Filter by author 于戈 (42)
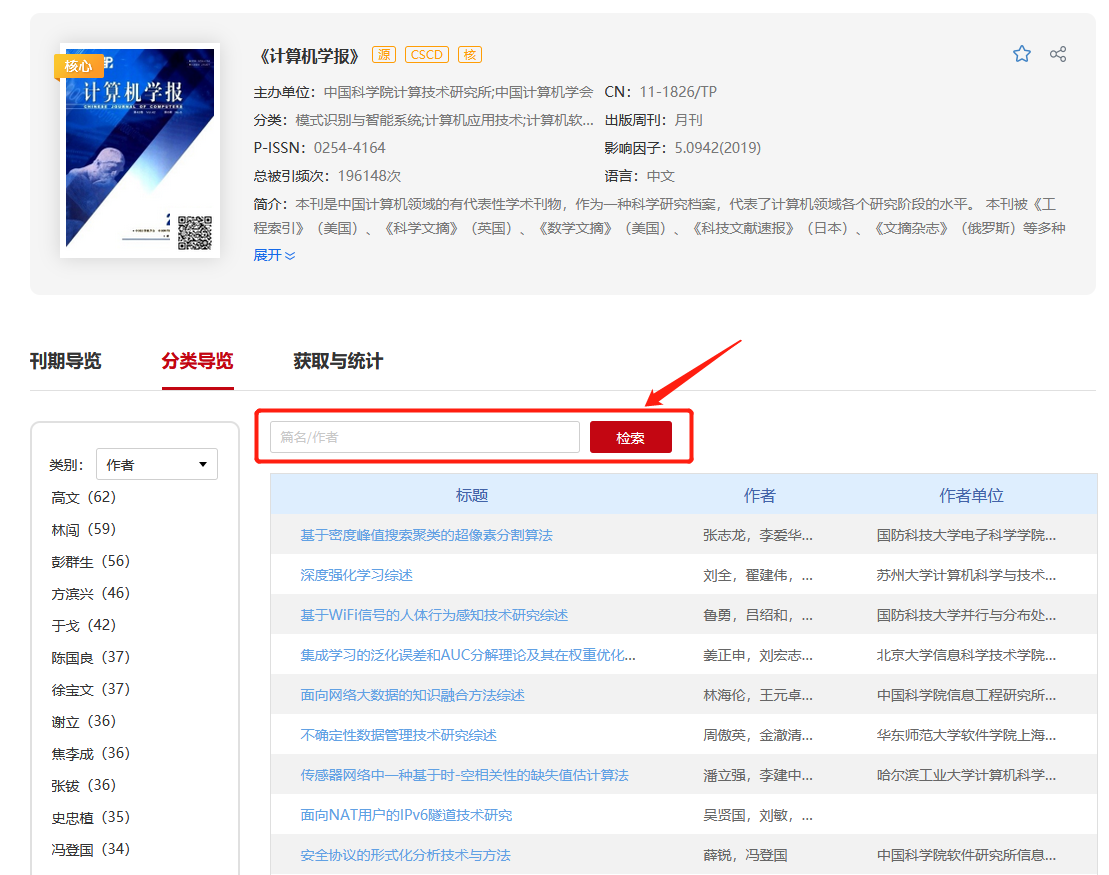 point(83,625)
